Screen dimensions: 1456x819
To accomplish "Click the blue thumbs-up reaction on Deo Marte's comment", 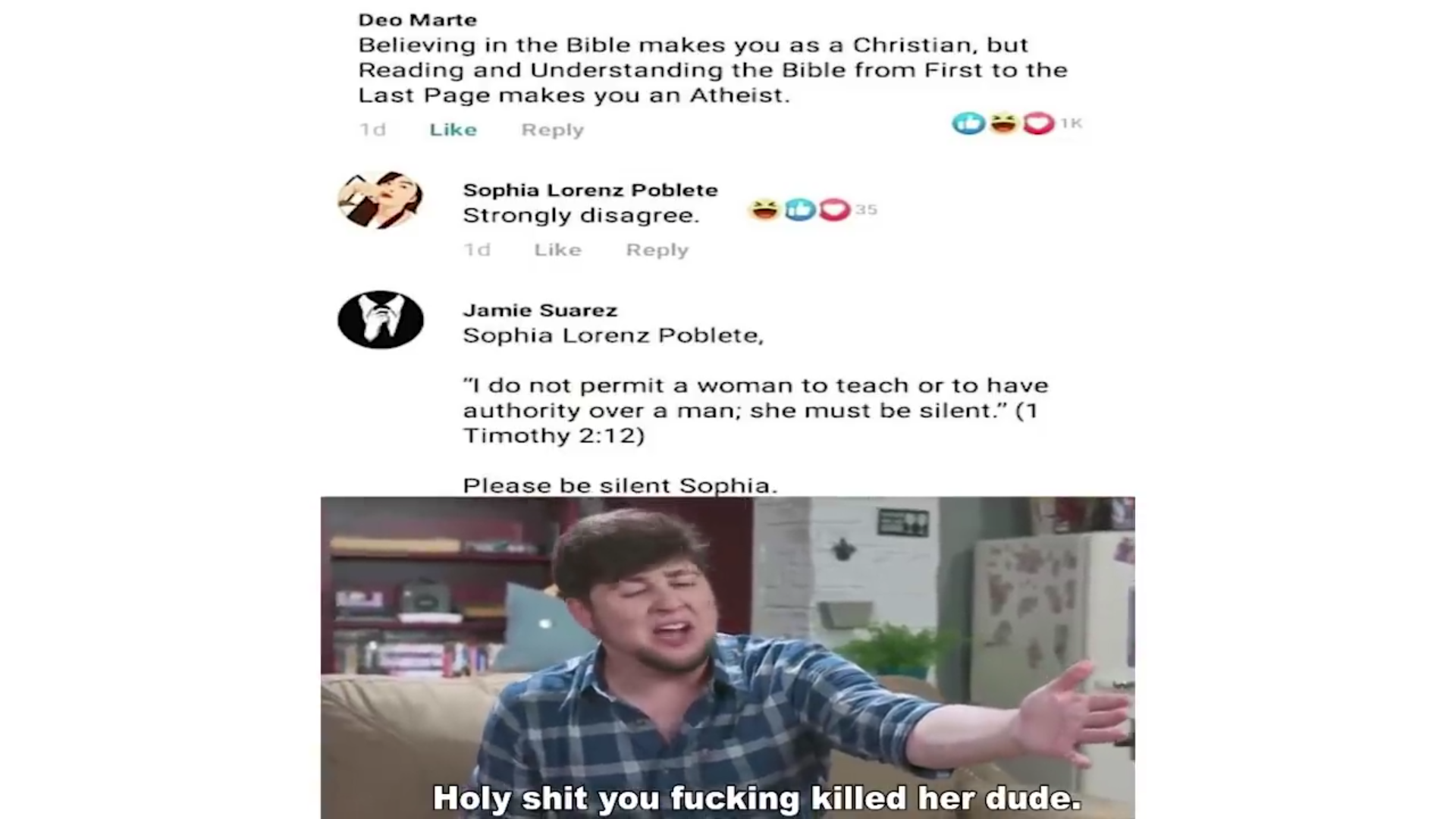I will [x=968, y=123].
